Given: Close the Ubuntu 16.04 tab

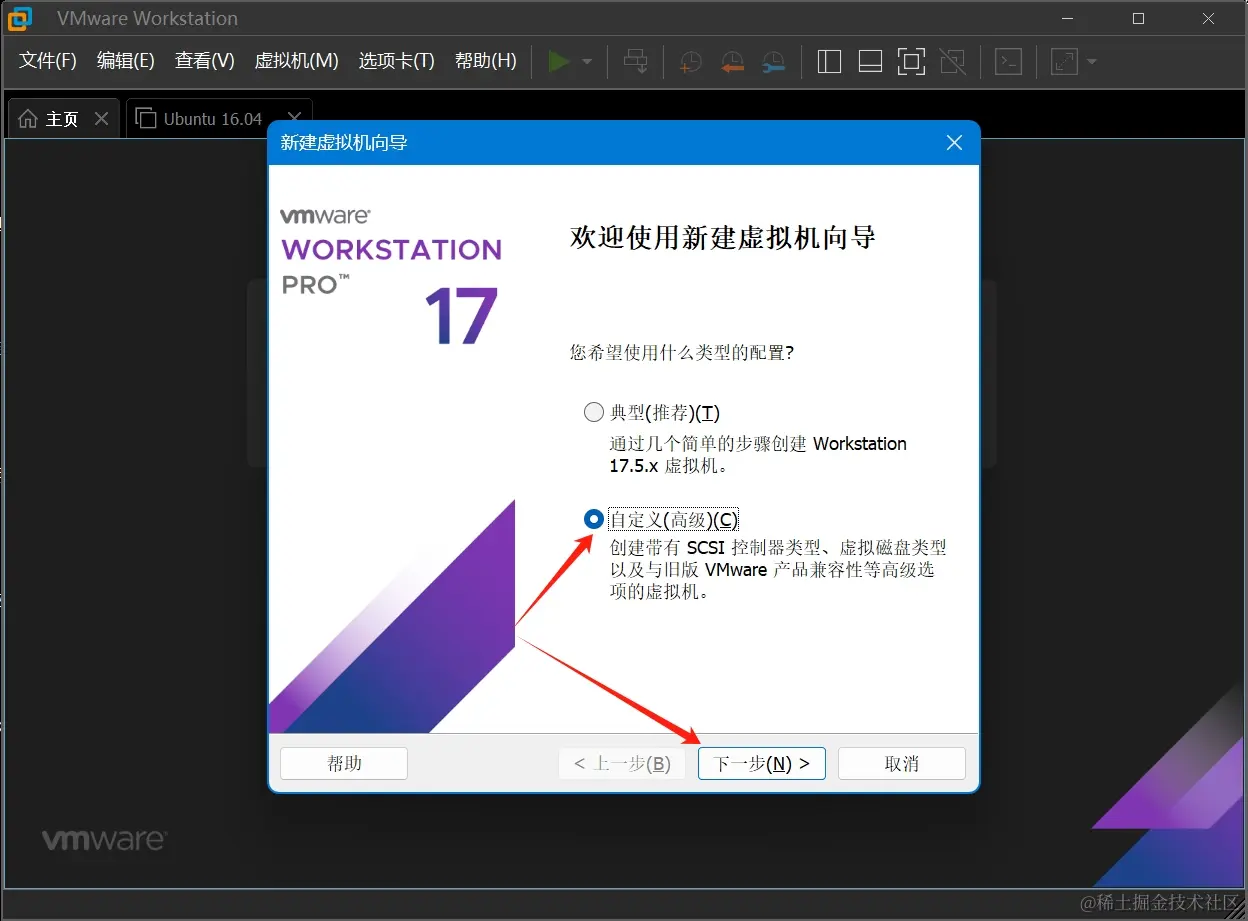Looking at the screenshot, I should (x=294, y=118).
